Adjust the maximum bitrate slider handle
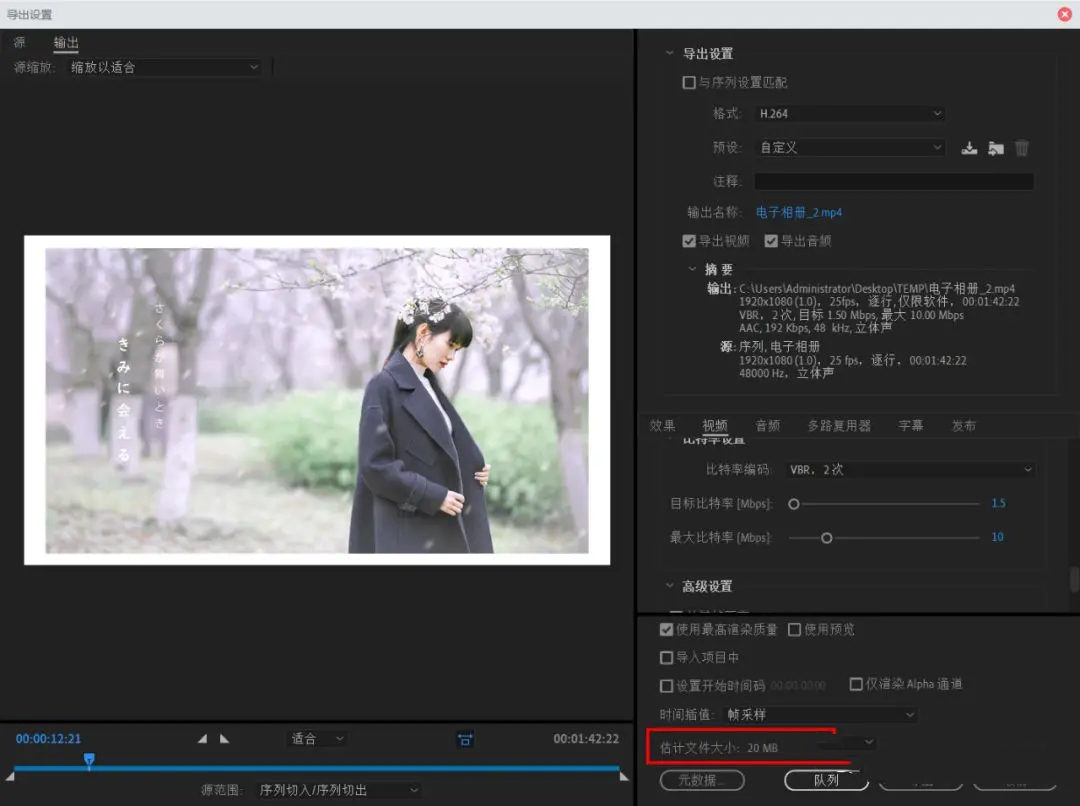Screen dimensions: 1080x806 [x=827, y=538]
